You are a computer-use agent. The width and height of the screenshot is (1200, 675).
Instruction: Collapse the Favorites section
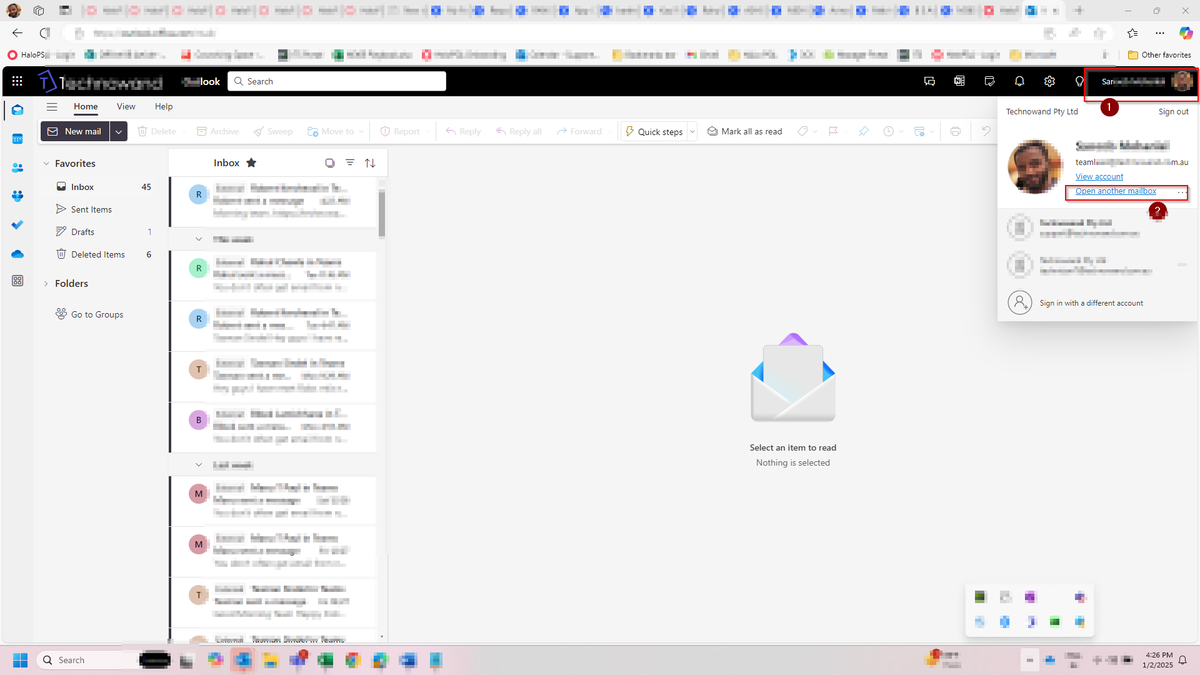coord(46,163)
